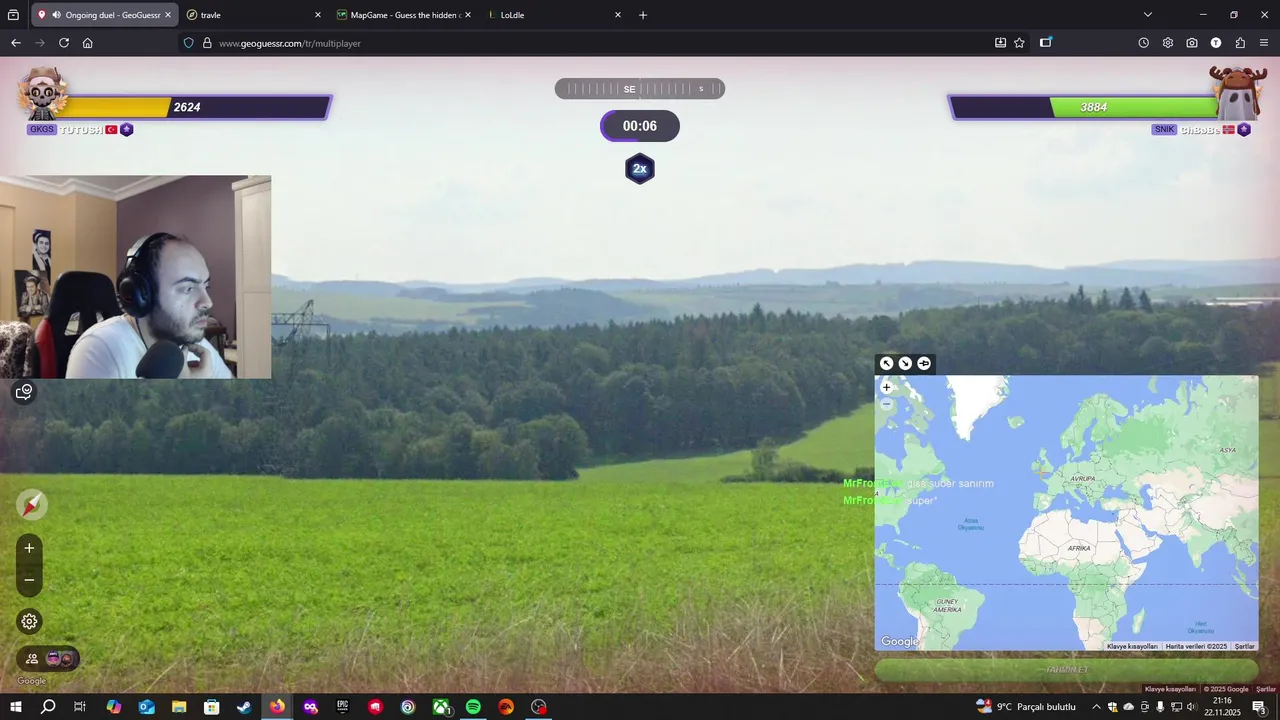The image size is (1280, 720).
Task: Expand the list all tabs dropdown
Action: tap(1148, 15)
